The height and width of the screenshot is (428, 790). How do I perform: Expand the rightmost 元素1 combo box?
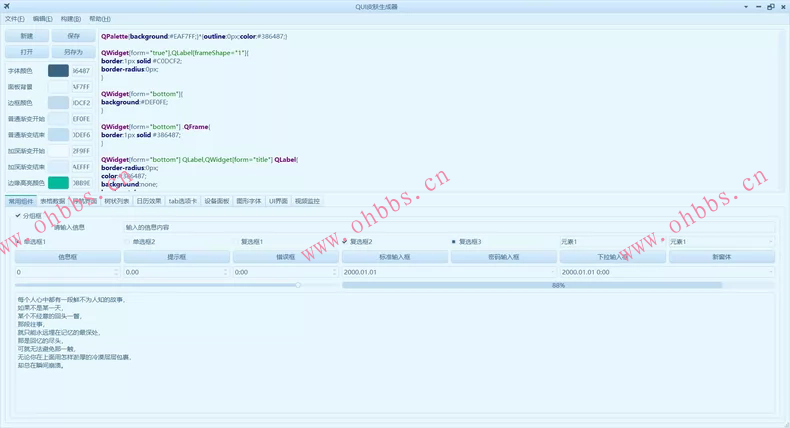(x=770, y=242)
